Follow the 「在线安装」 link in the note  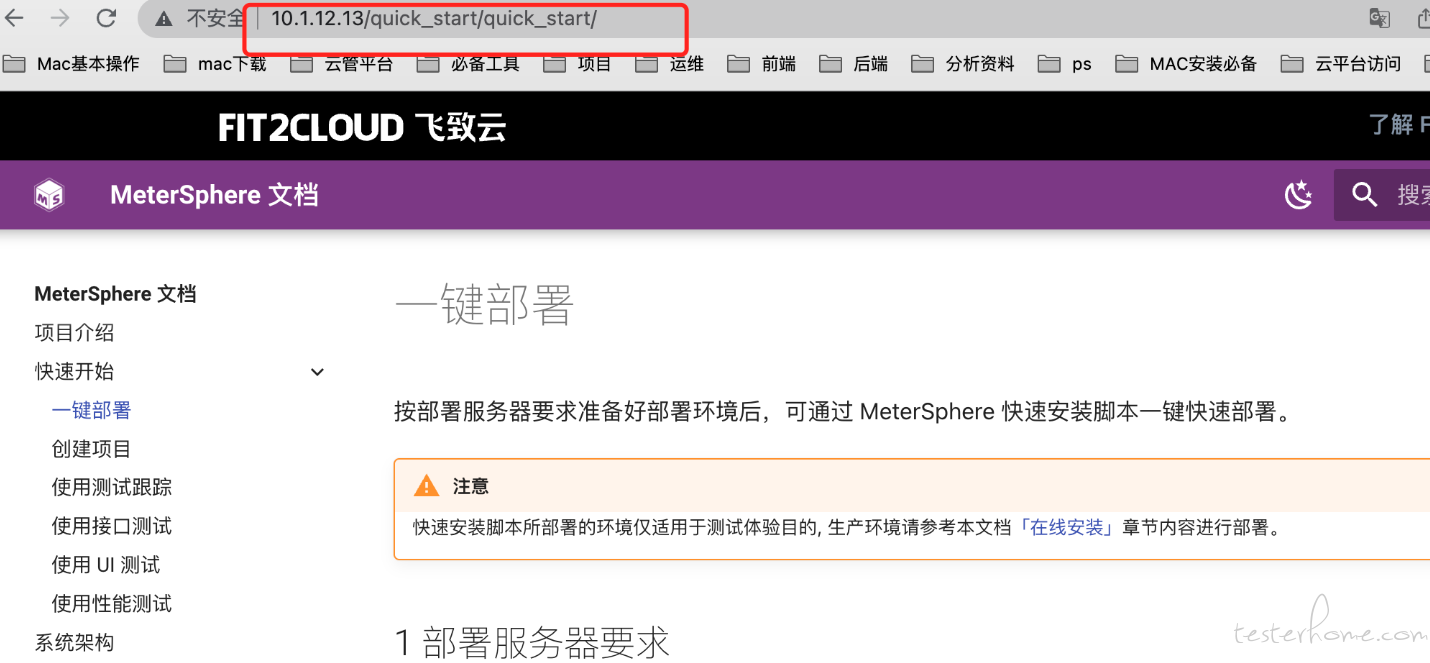1067,527
